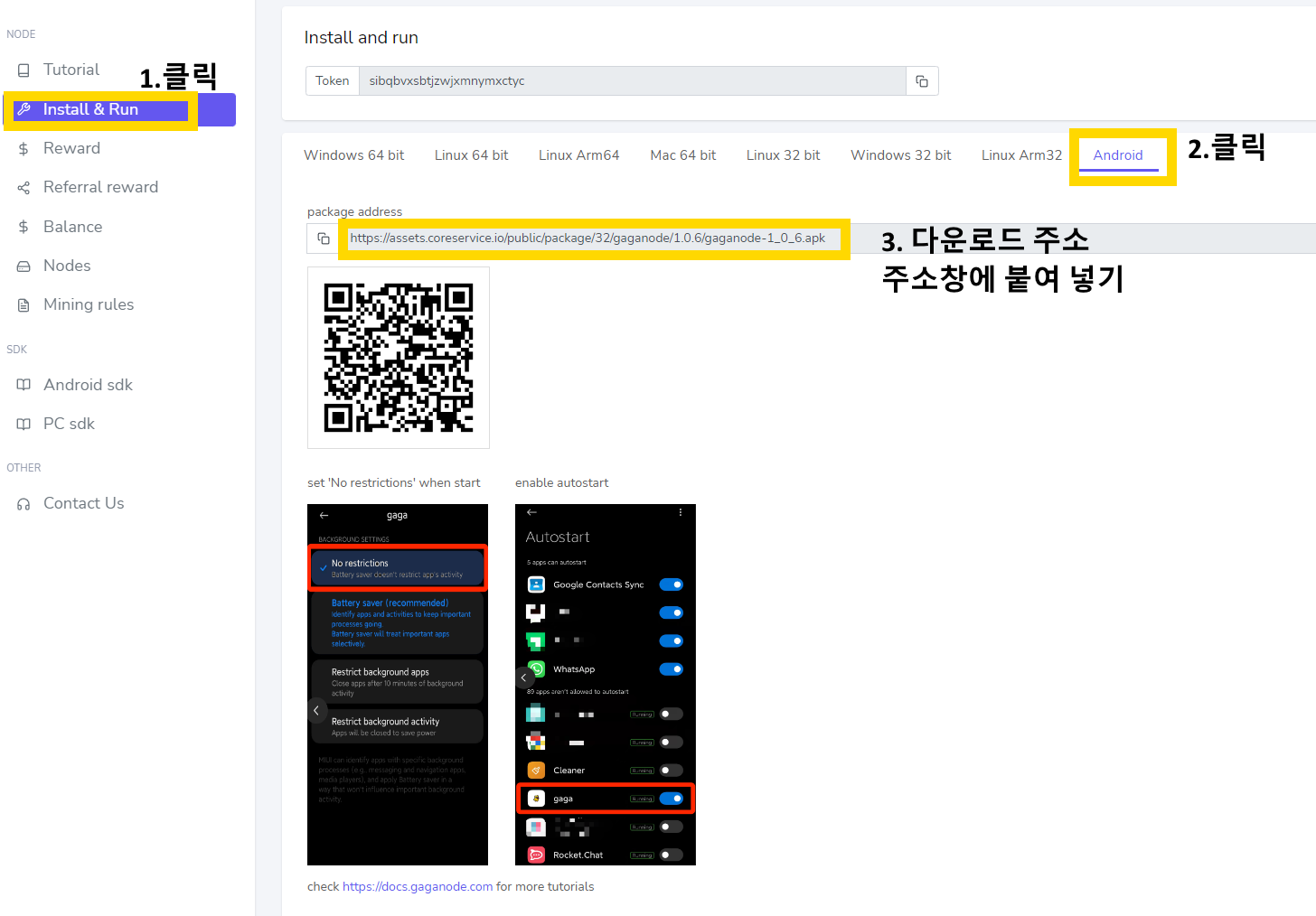Open the Balance page

[72, 227]
